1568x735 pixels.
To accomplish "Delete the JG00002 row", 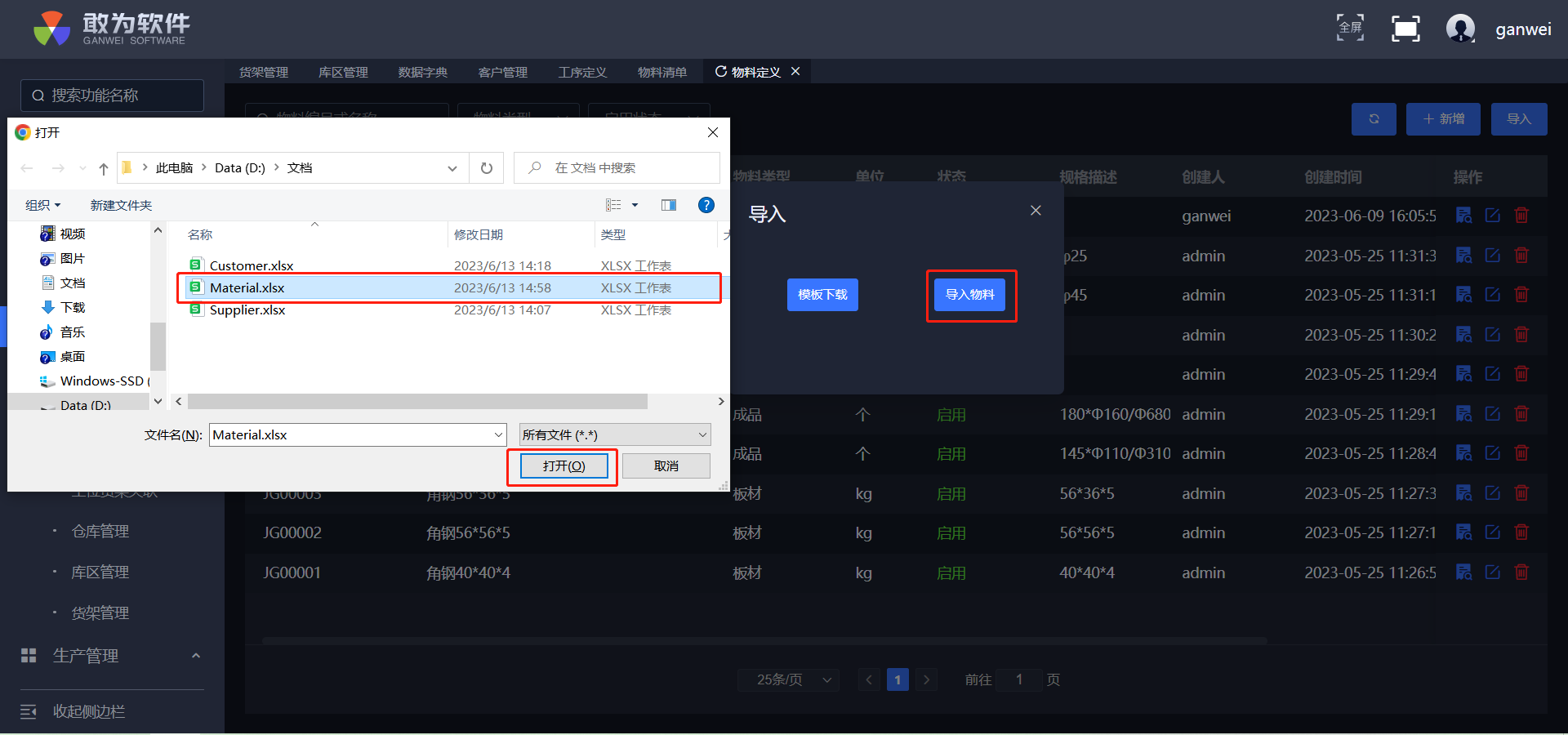I will (1521, 532).
